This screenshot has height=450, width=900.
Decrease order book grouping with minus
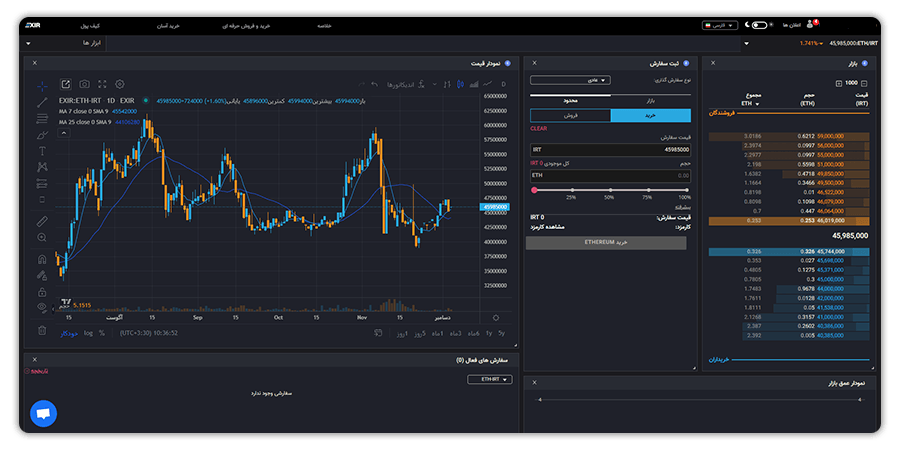(x=864, y=83)
